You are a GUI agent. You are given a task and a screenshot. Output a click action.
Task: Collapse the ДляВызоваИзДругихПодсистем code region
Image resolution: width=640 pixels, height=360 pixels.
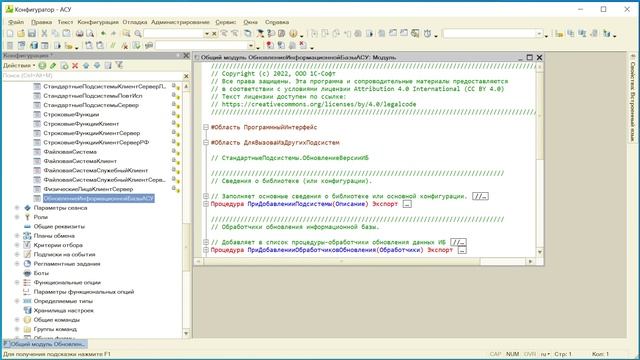click(x=206, y=142)
